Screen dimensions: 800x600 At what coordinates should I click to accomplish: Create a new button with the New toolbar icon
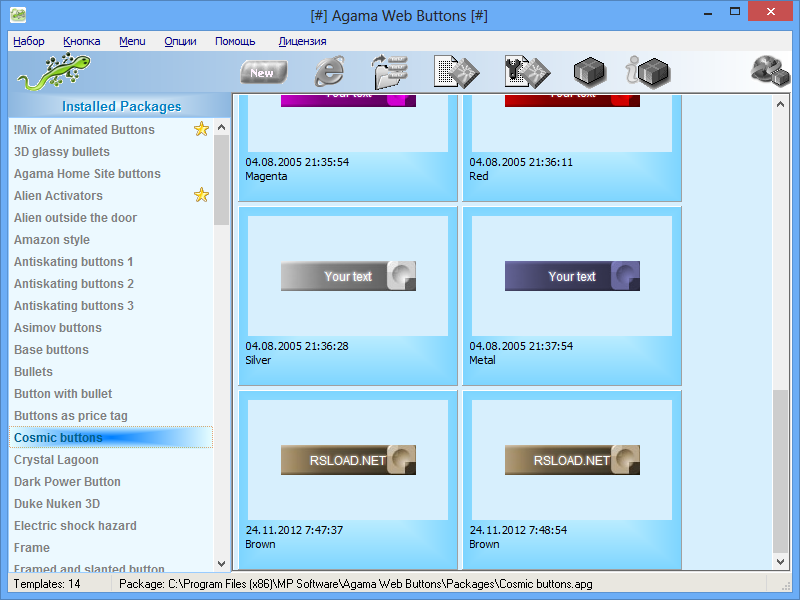pyautogui.click(x=262, y=71)
